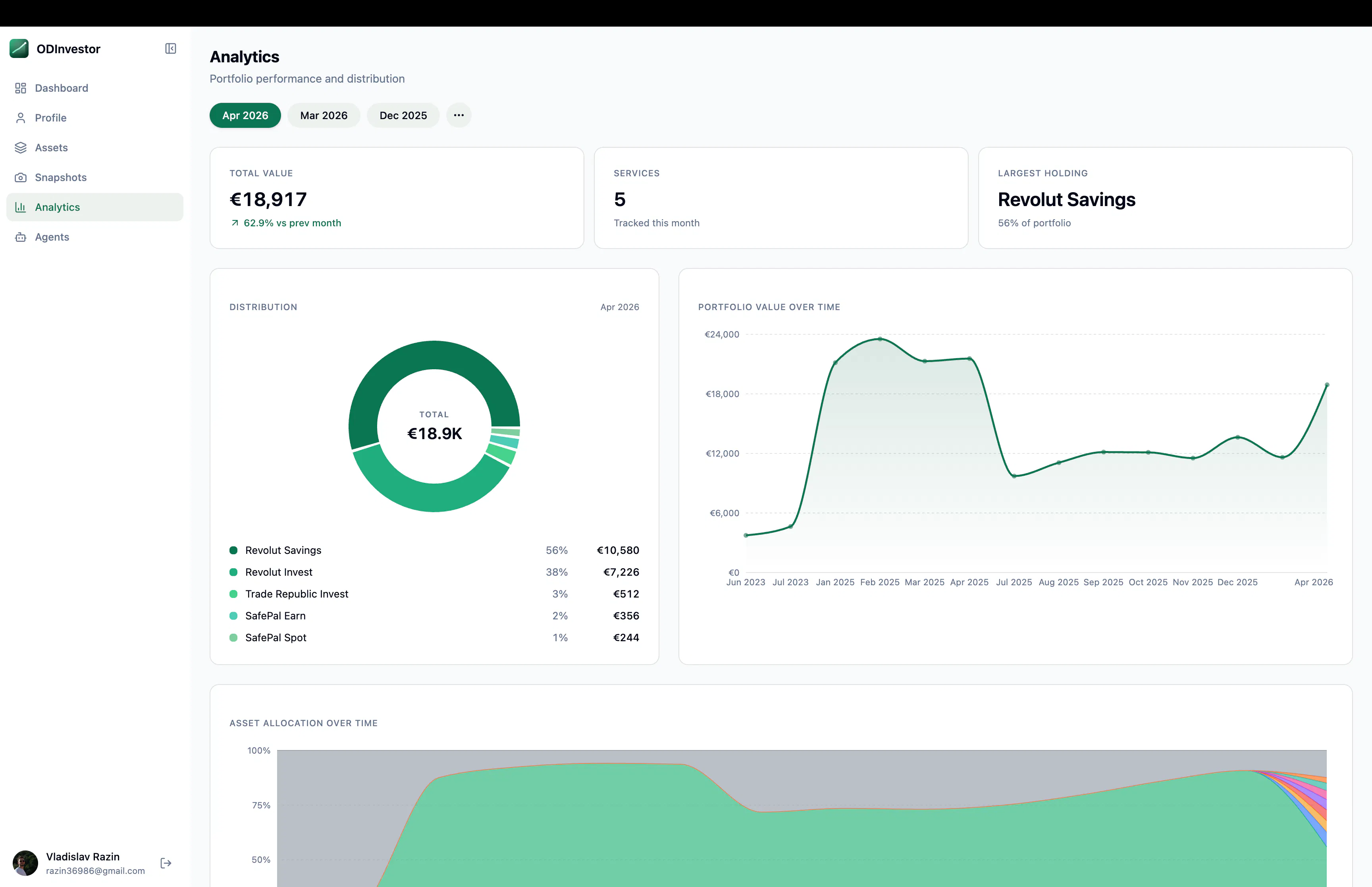The width and height of the screenshot is (1372, 887).
Task: Click the 62.9% vs prev month indicator
Action: click(285, 223)
